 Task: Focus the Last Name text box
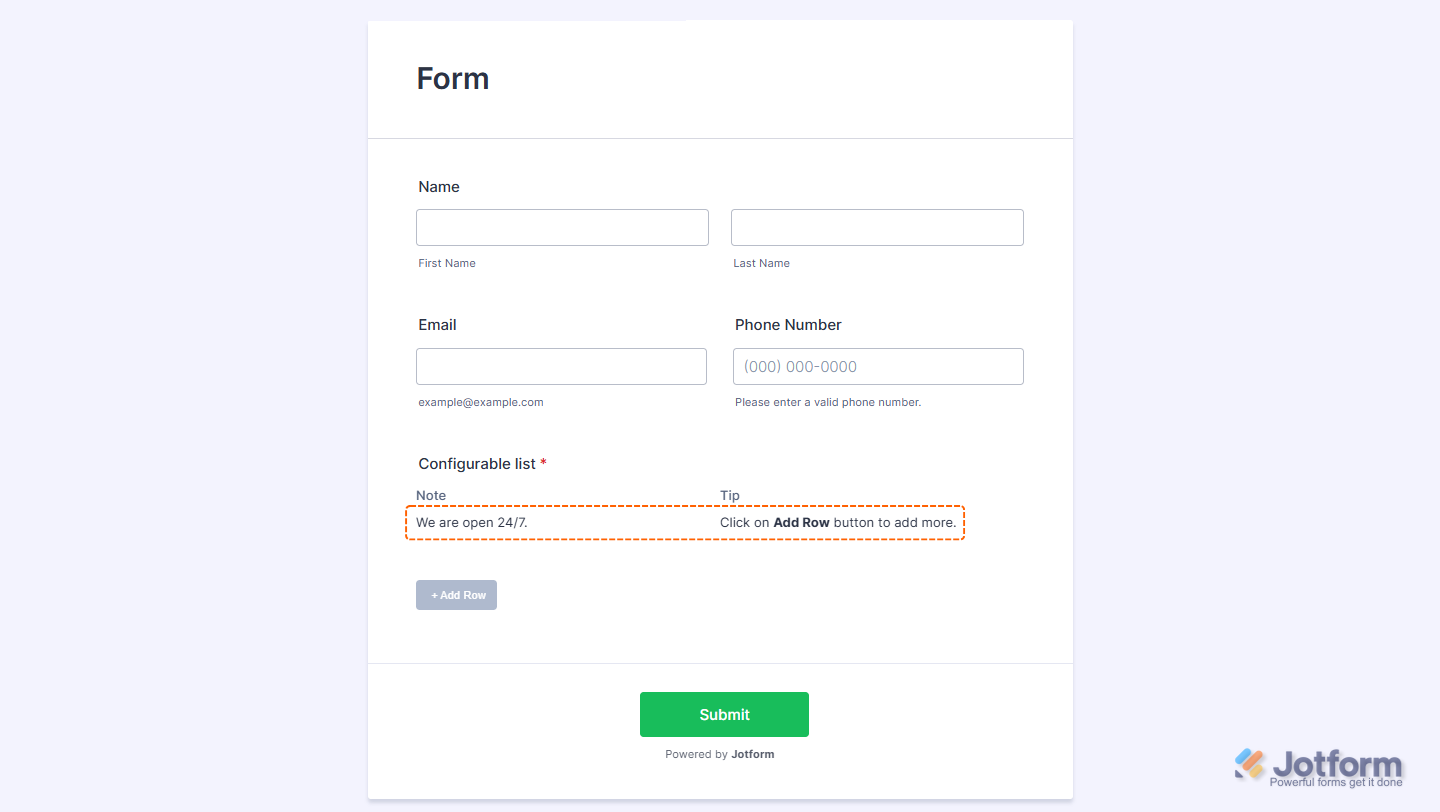877,227
